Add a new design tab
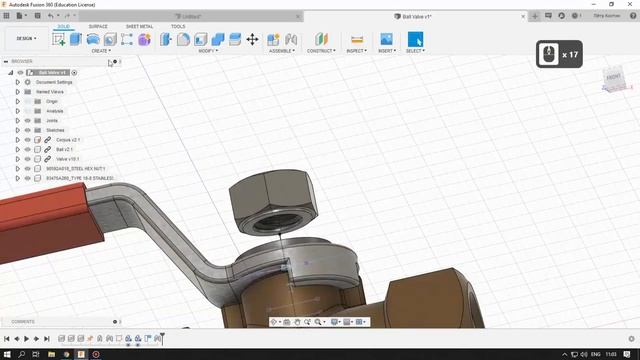Screen dimensions: 640x360 (x=535, y=16)
